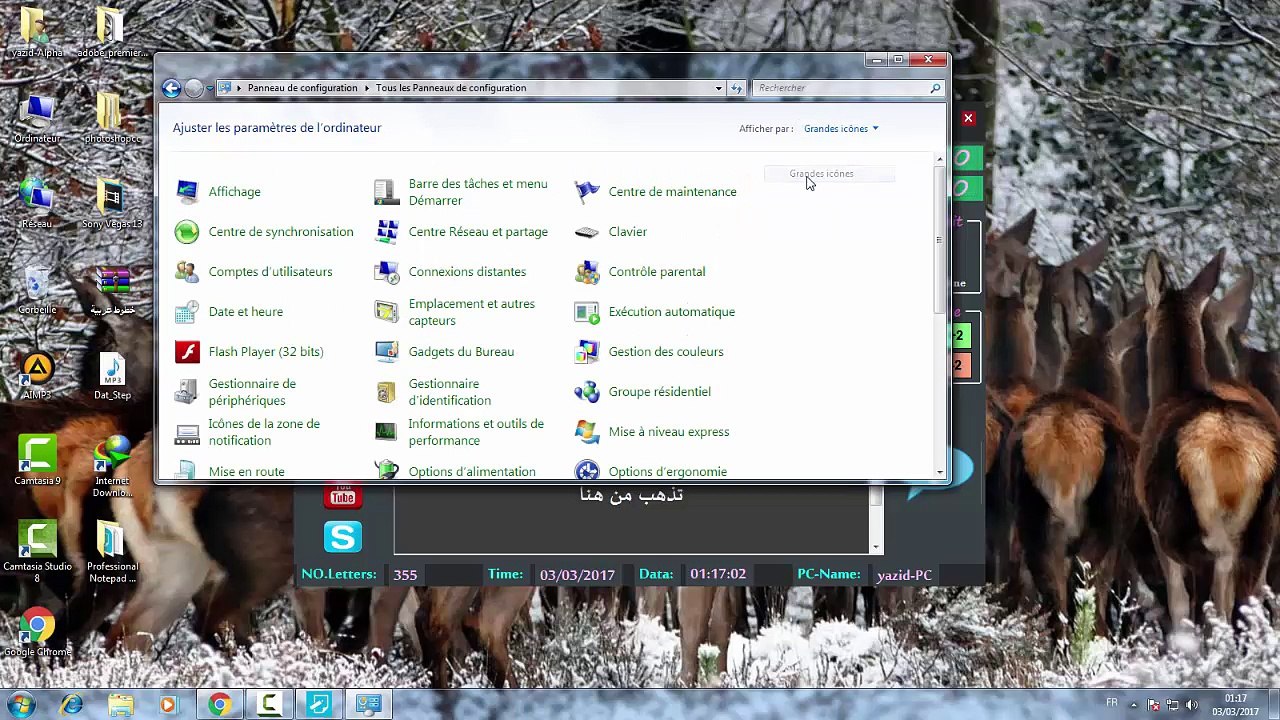The image size is (1280, 720).
Task: Select the Ordinateur desktop icon
Action: click(36, 119)
